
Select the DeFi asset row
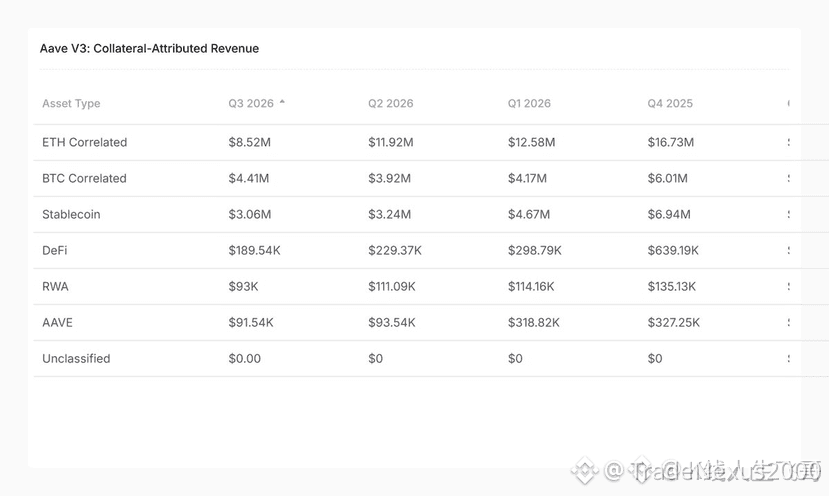coord(417,250)
